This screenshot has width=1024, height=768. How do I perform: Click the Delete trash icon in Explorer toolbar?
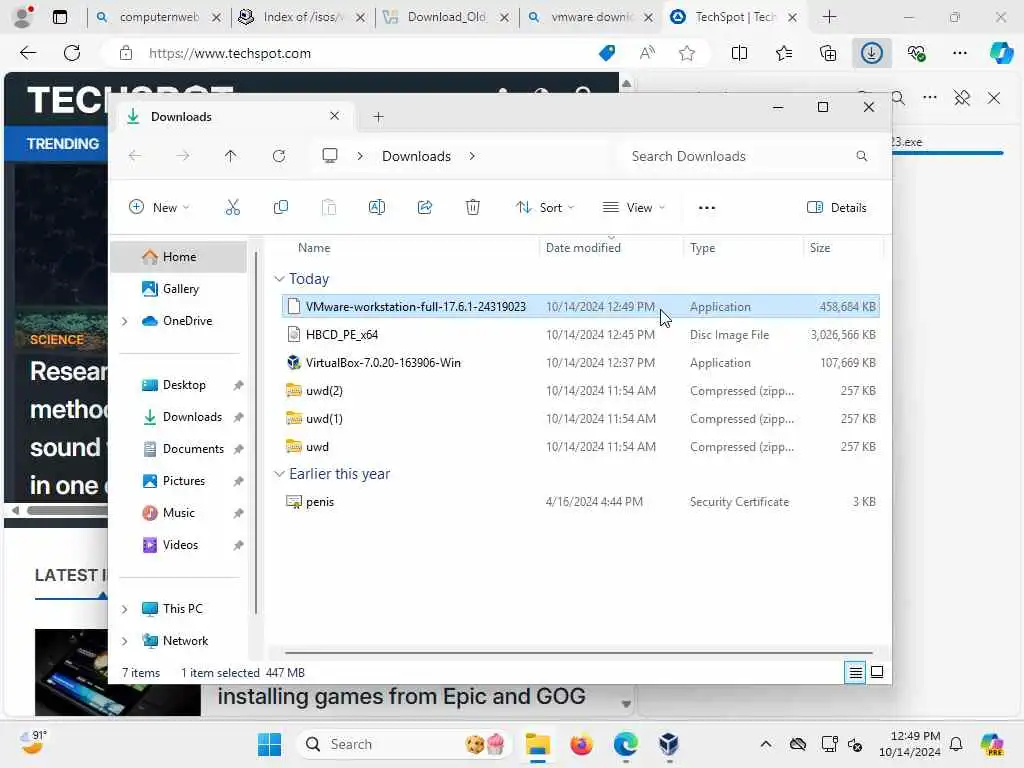tap(473, 208)
